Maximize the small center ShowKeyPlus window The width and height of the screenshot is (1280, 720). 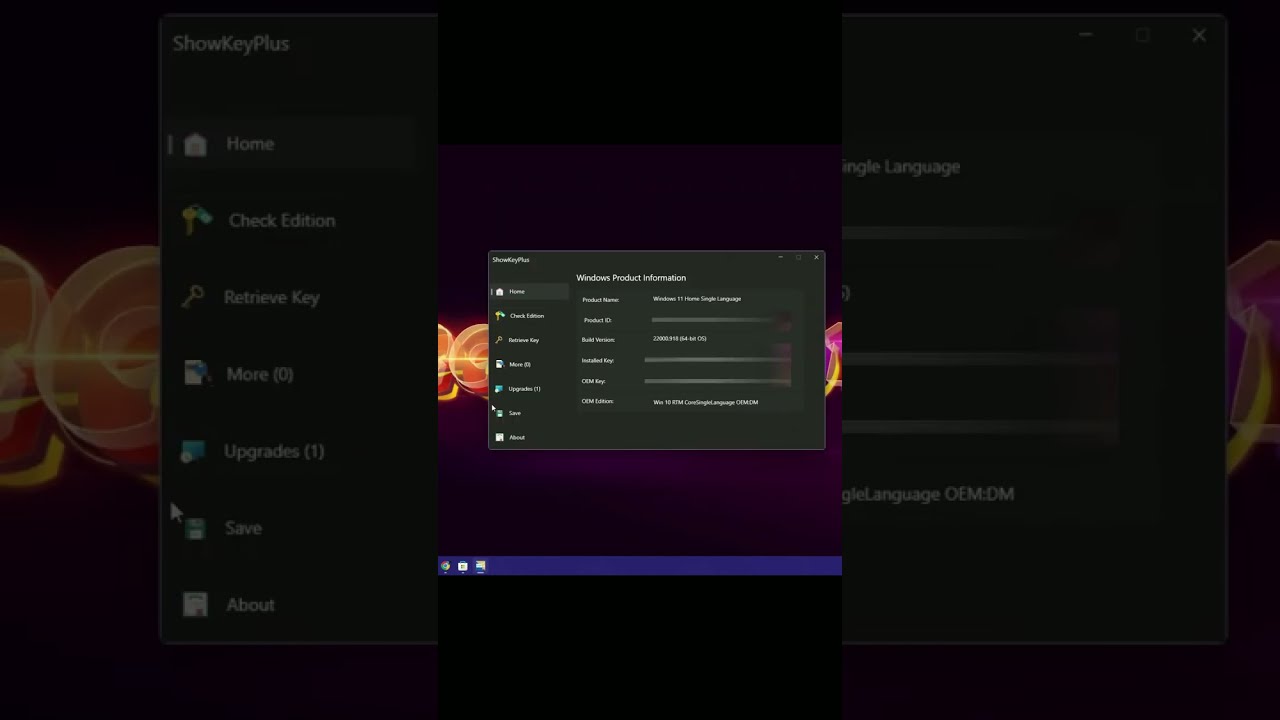pyautogui.click(x=798, y=258)
